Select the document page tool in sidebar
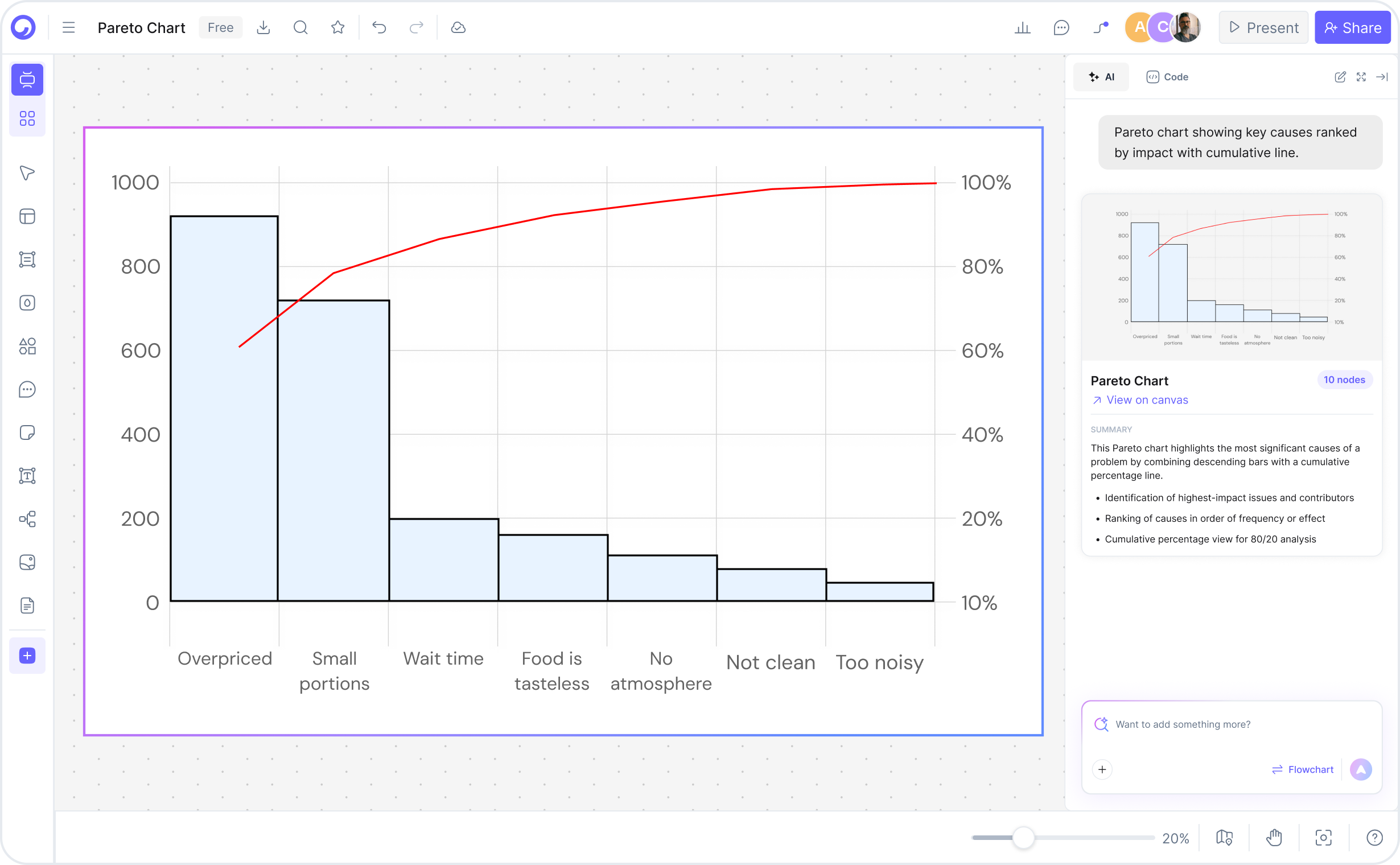Viewport: 1400px width, 865px height. [27, 605]
